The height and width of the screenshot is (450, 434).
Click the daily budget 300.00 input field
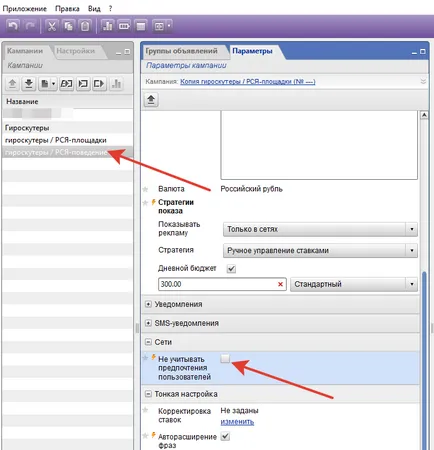coord(222,284)
